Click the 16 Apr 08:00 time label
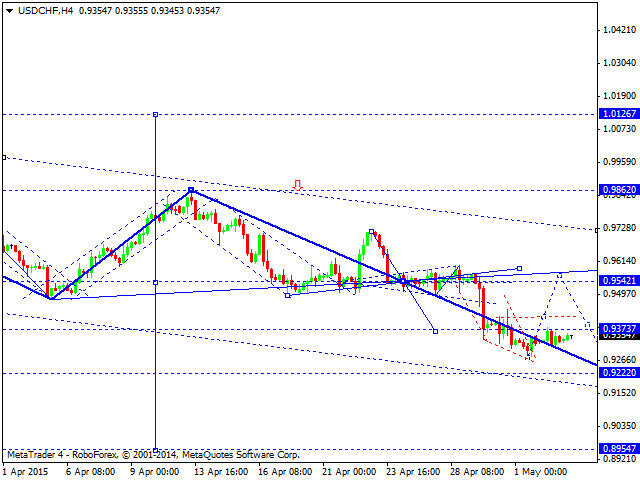Screen dimensions: 640x480 [285, 472]
